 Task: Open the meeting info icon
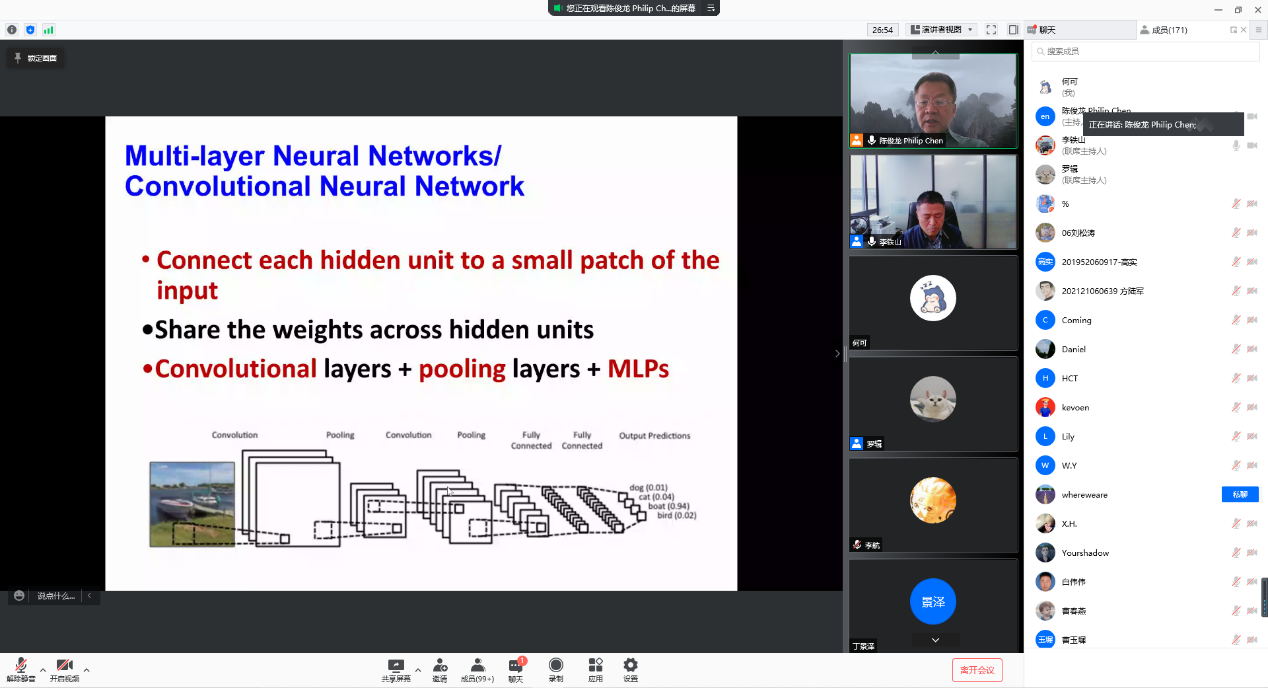click(x=12, y=30)
